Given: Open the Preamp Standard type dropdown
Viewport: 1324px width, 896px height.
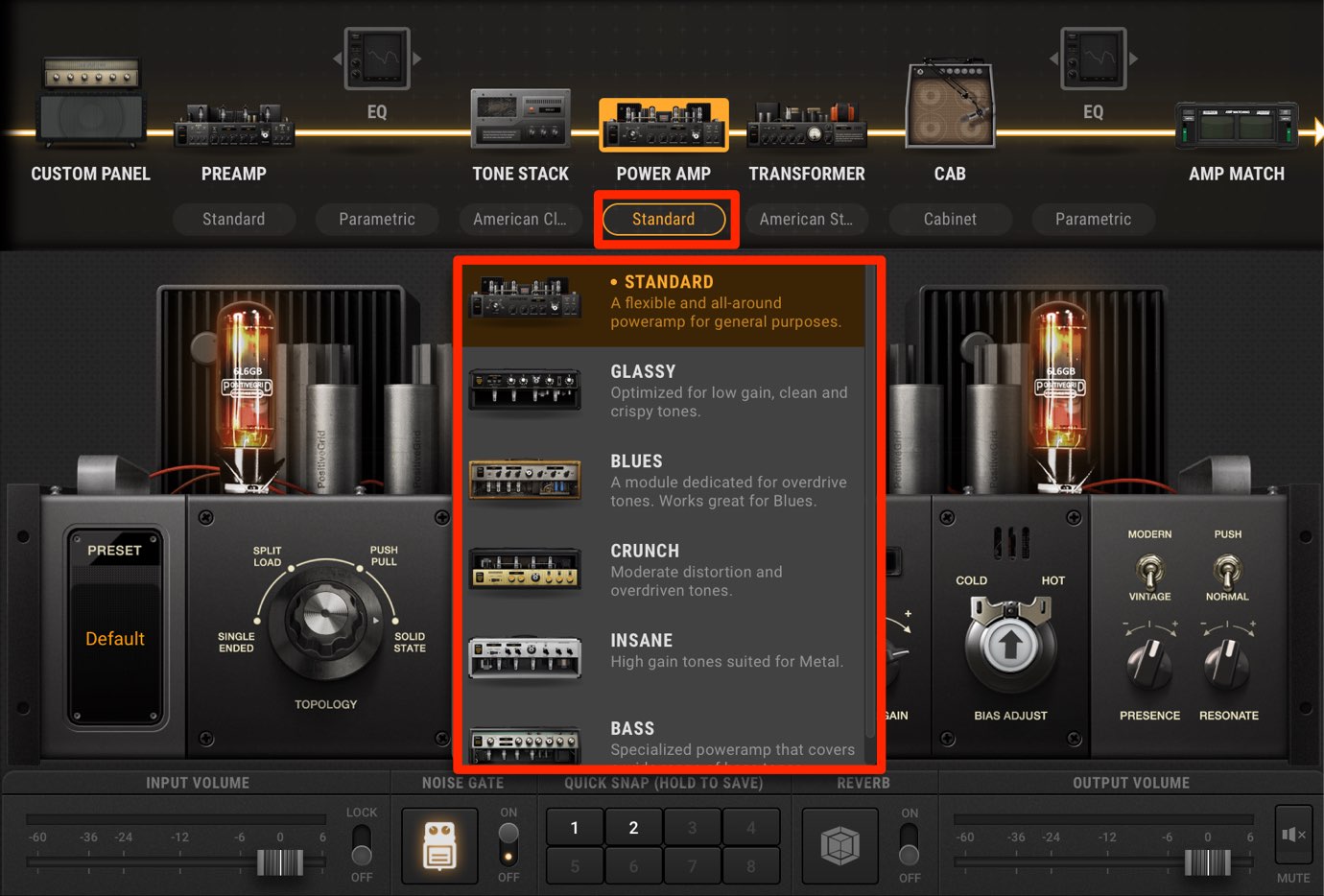Looking at the screenshot, I should click(x=234, y=219).
